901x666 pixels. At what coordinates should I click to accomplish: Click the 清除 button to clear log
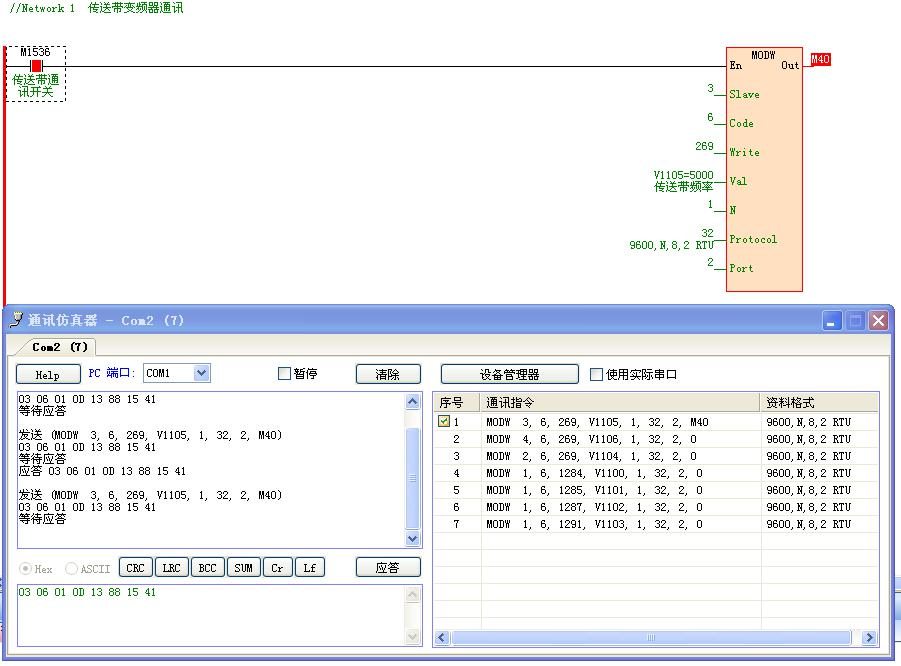(387, 374)
